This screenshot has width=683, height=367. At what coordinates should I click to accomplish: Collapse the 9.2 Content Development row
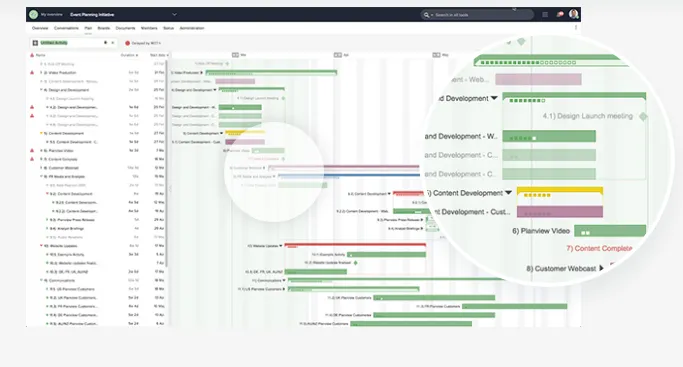pos(47,194)
